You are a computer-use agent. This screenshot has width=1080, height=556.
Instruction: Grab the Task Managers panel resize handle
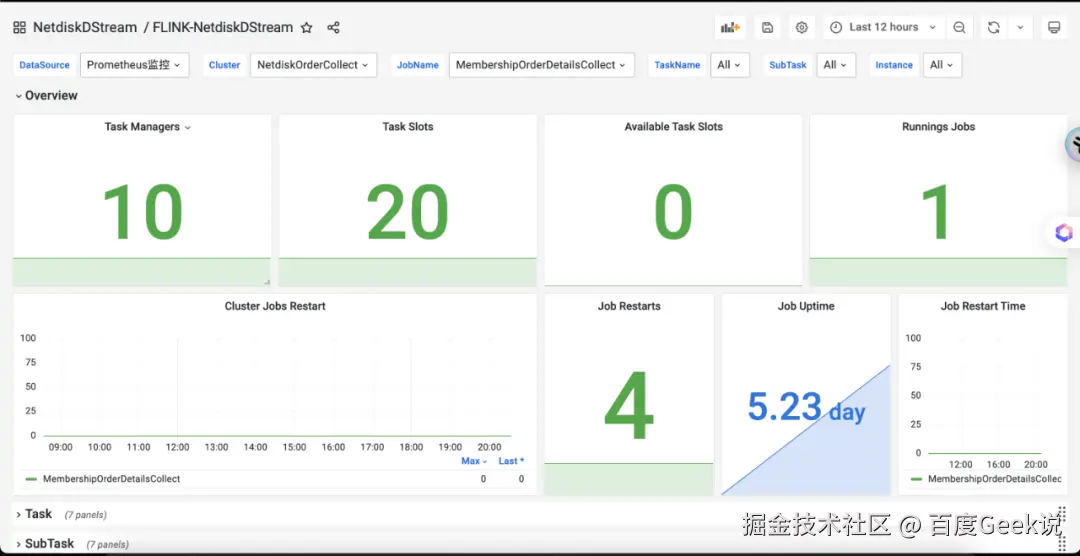coord(267,282)
